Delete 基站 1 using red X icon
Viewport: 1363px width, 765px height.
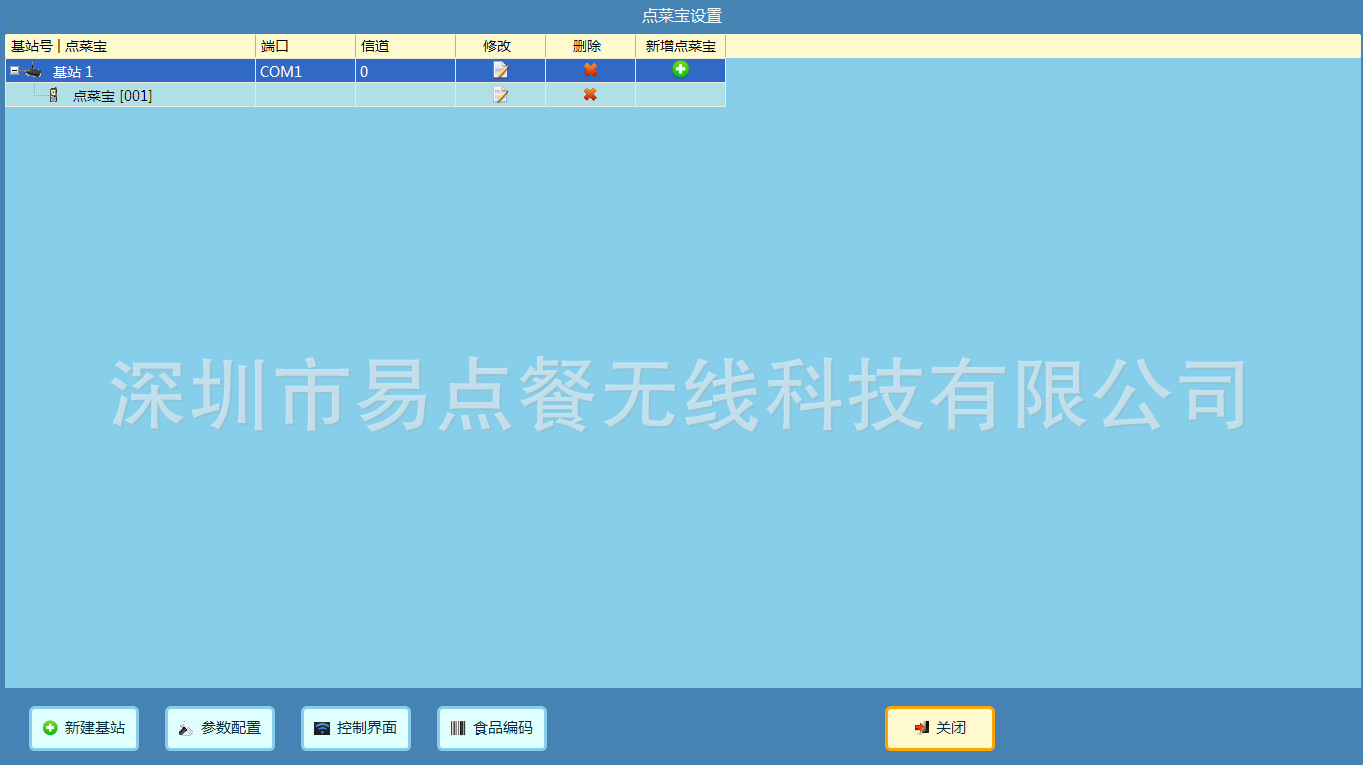tap(590, 70)
